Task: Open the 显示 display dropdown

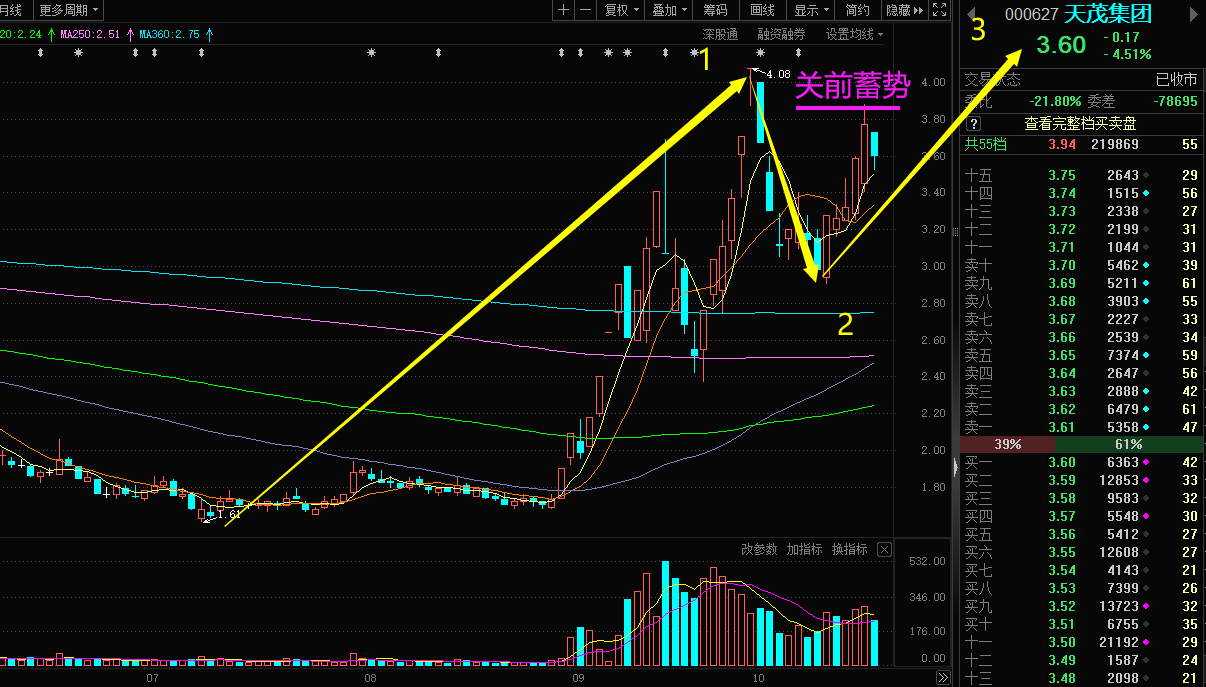Action: (811, 10)
